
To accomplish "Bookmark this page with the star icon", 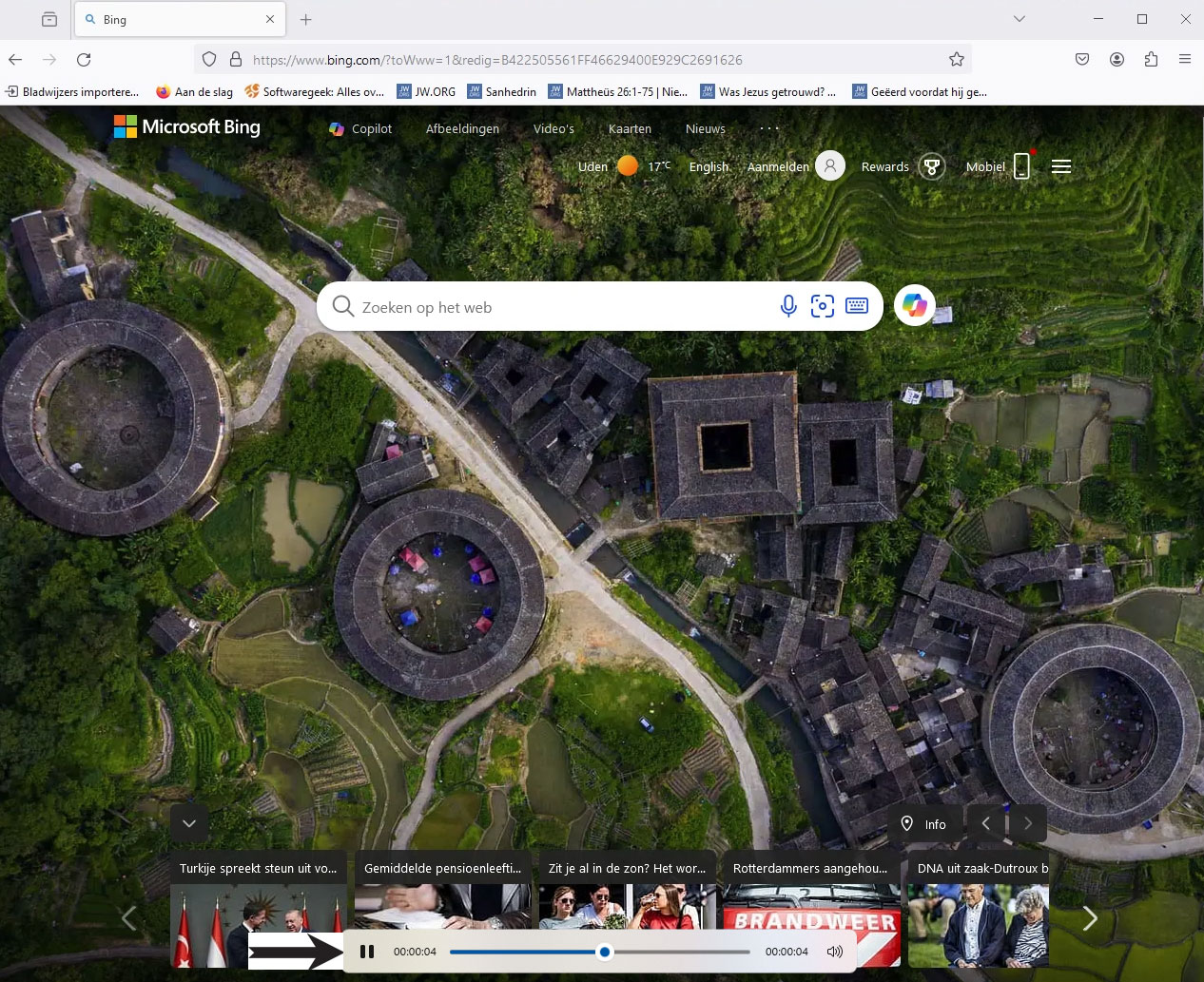I will pyautogui.click(x=957, y=59).
